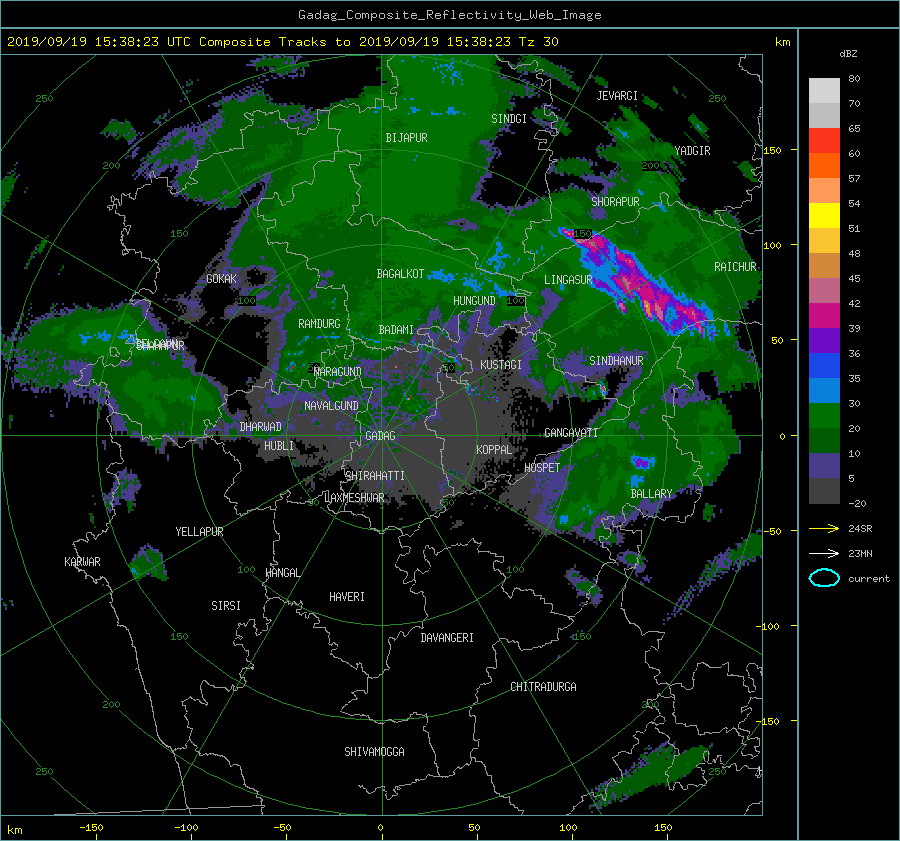Pick the magenta 39-42 dBZ legend swatch
Screen dimensions: 900x841
point(824,316)
